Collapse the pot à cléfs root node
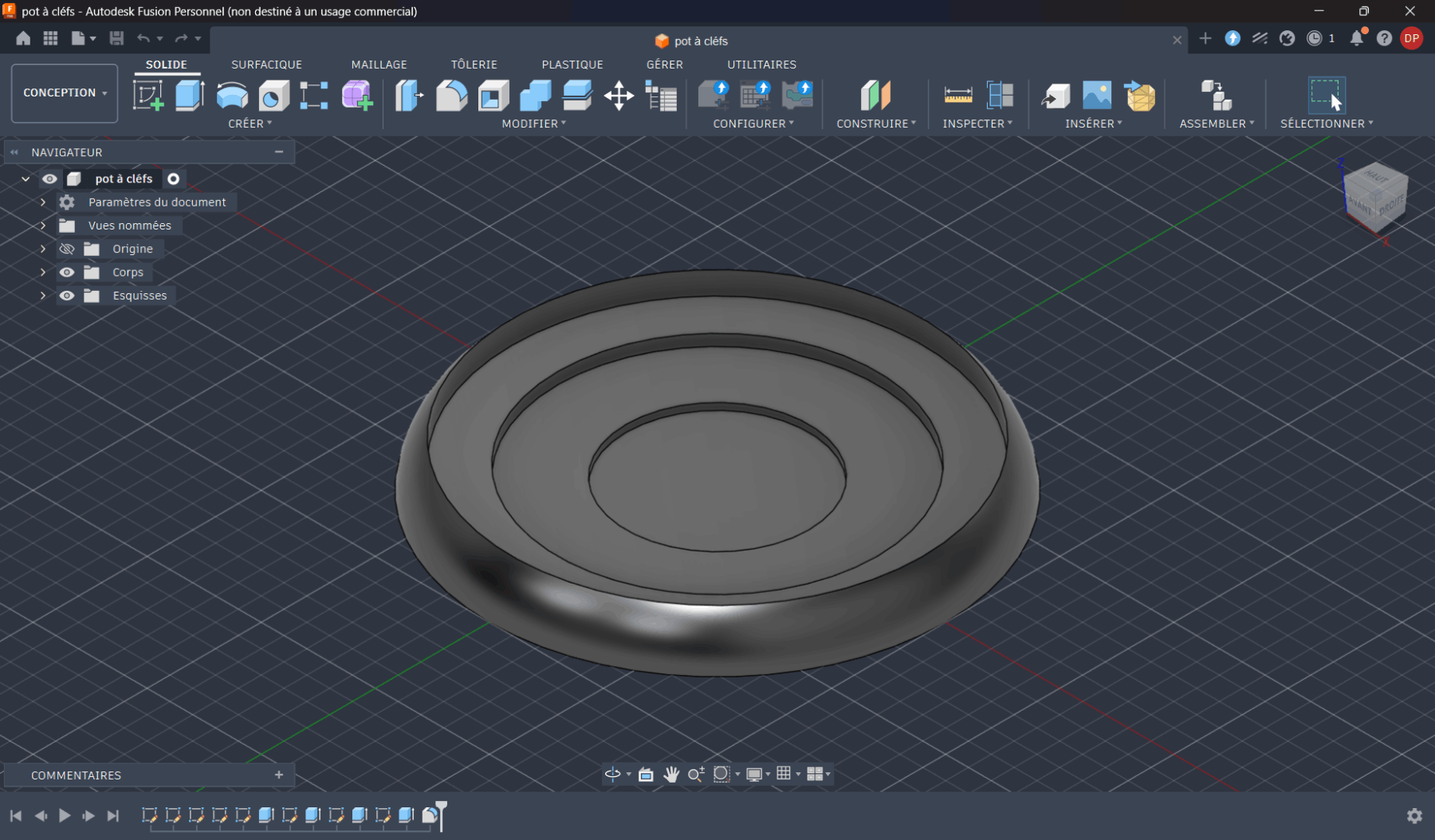Screen dimensions: 1435x840 click(x=26, y=179)
